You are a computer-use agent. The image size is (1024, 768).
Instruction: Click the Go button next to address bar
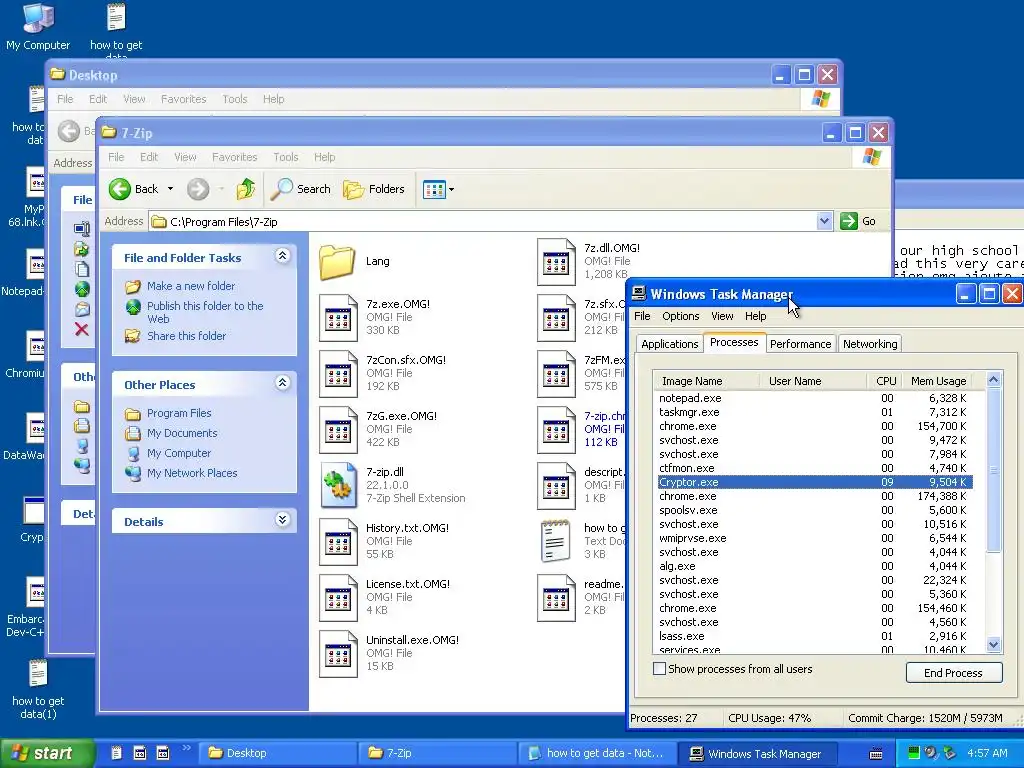pos(857,221)
